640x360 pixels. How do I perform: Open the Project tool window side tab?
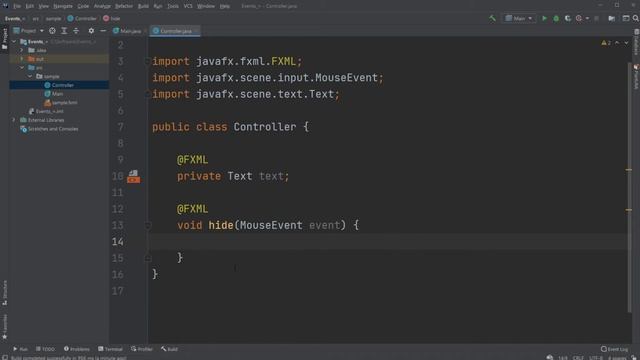click(4, 39)
